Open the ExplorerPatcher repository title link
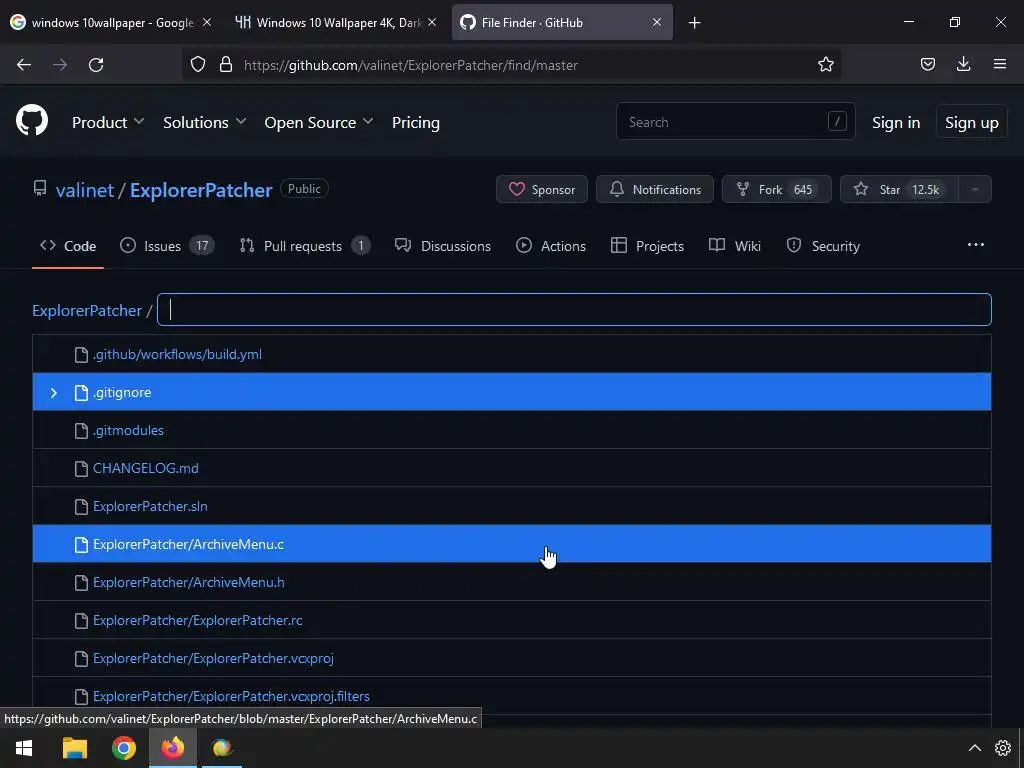This screenshot has height=768, width=1024. [201, 190]
